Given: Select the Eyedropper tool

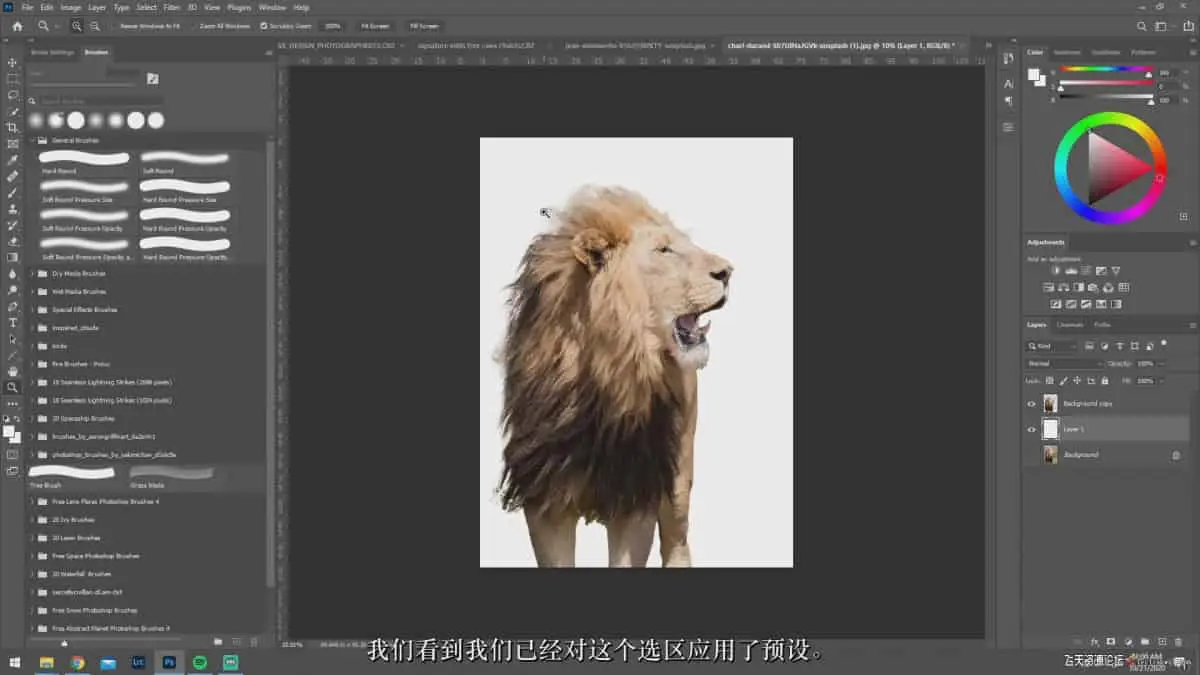Looking at the screenshot, I should [13, 159].
